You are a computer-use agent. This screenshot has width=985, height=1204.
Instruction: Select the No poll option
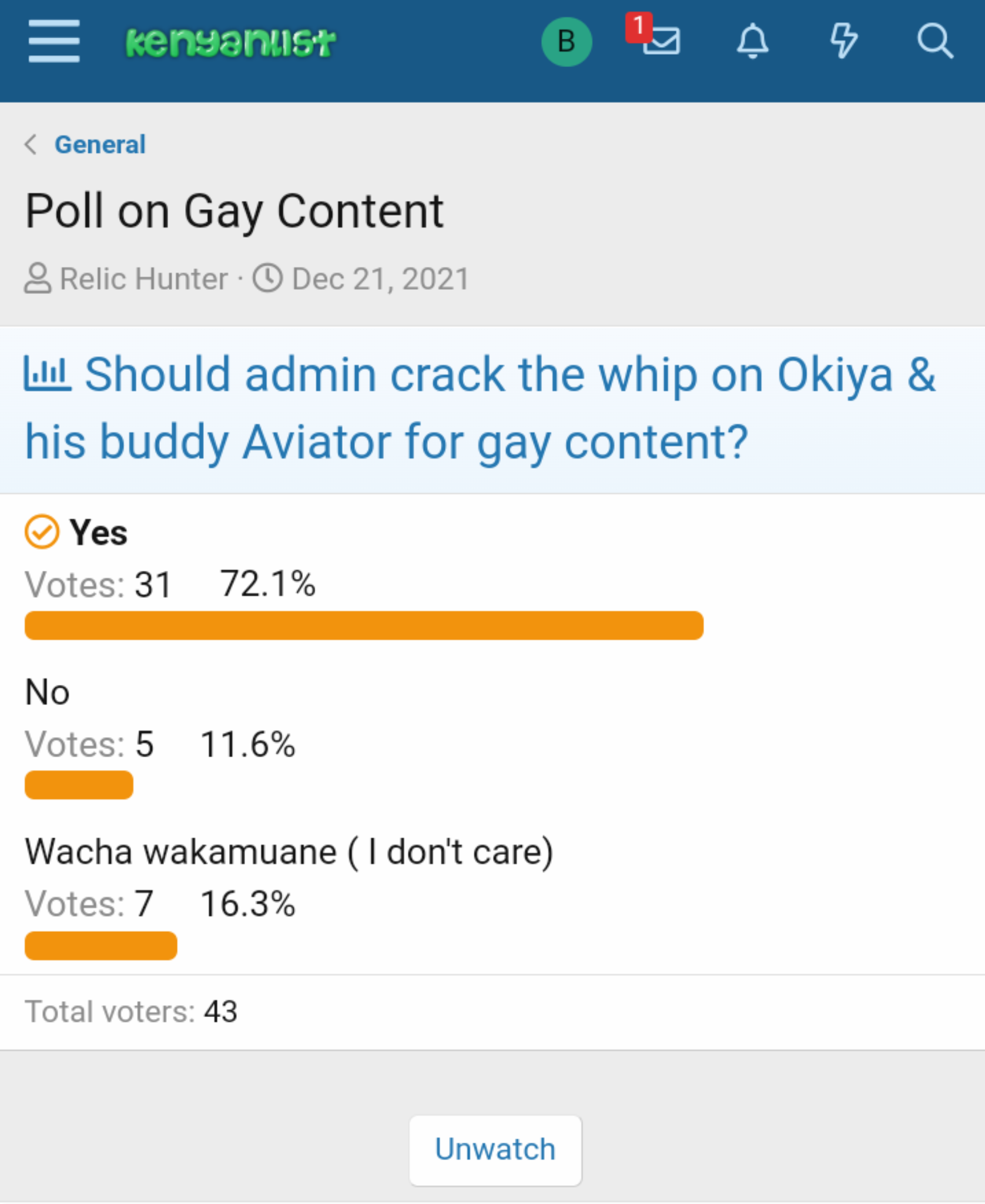click(48, 691)
